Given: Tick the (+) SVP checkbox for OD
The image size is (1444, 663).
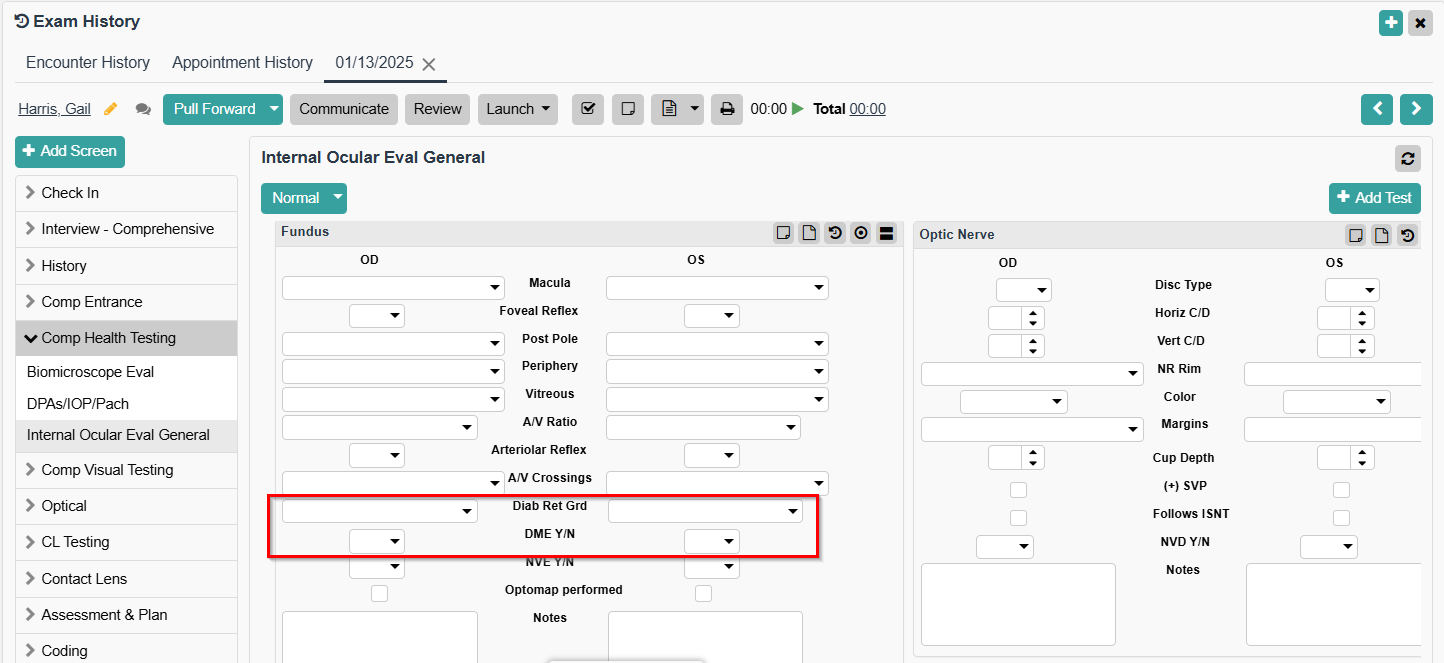Looking at the screenshot, I should coord(1018,490).
